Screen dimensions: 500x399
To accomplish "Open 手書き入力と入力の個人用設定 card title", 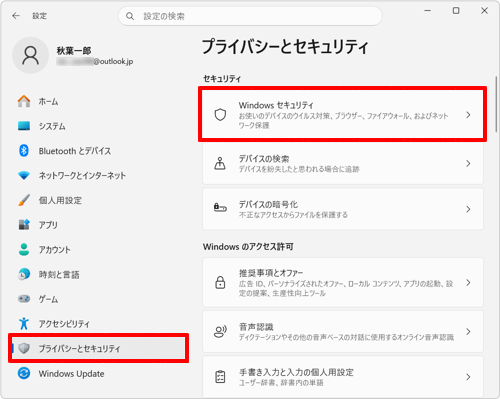I will [x=296, y=372].
